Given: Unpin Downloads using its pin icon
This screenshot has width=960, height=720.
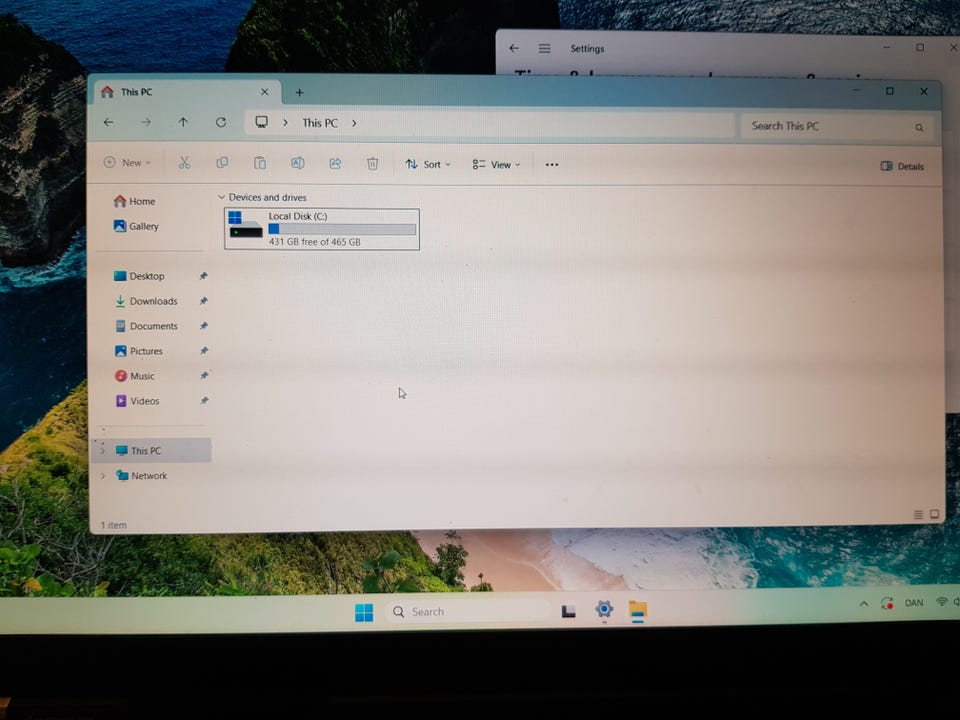Looking at the screenshot, I should click(x=203, y=301).
